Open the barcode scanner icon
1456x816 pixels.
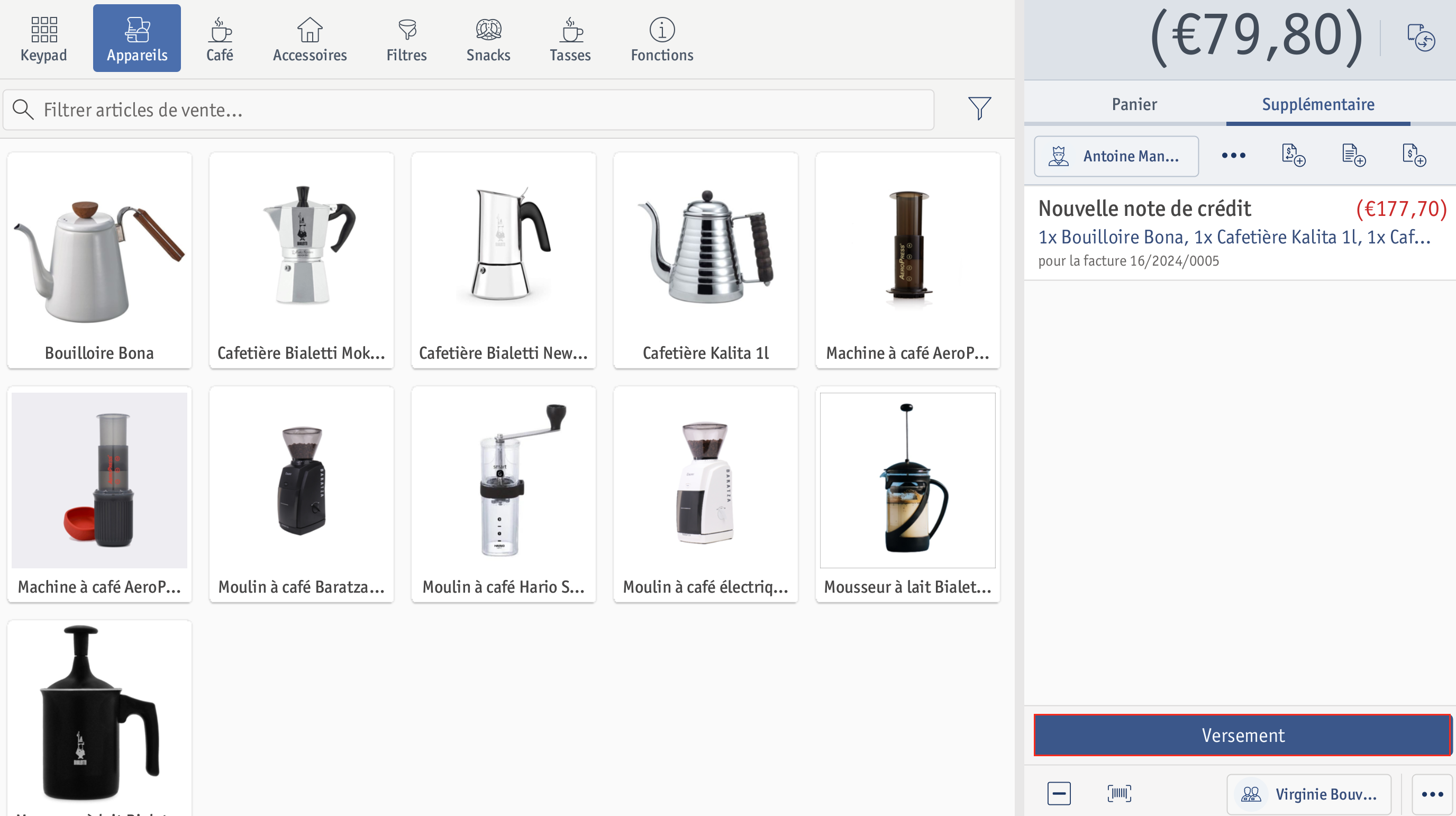(x=1119, y=793)
